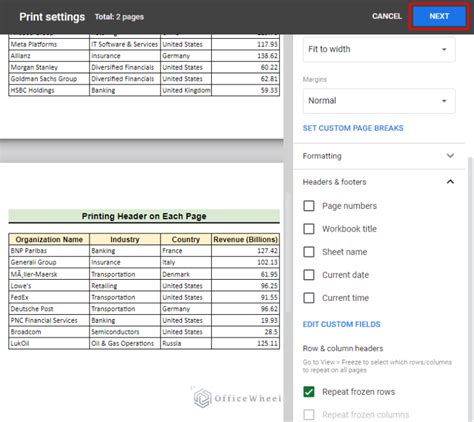Tick the Sheet name checkbox
Image resolution: width=474 pixels, height=422 pixels.
(309, 252)
